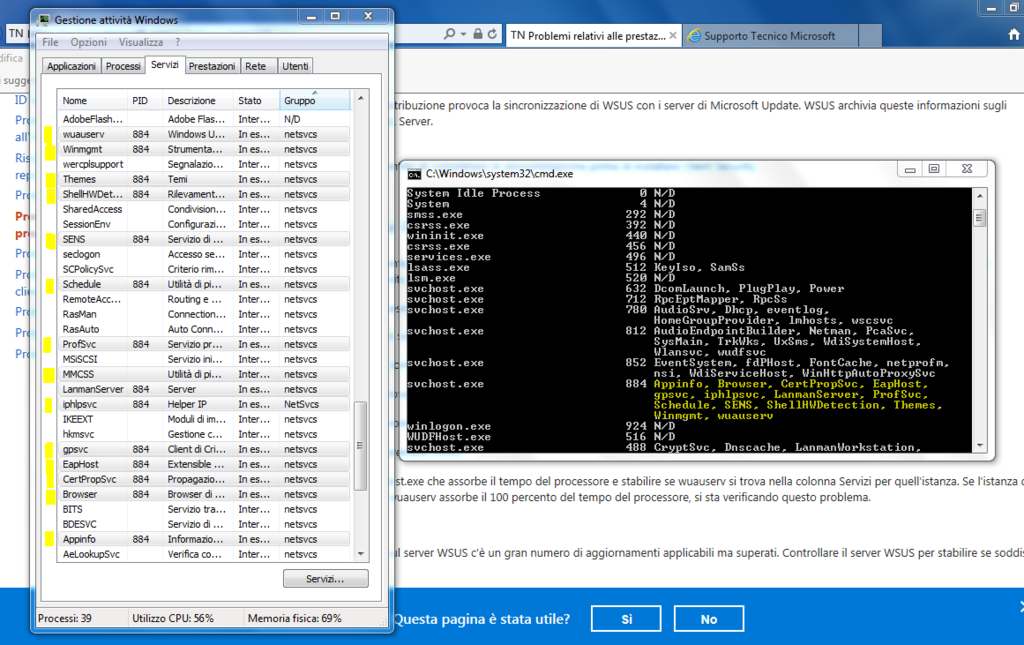Click 'Memoria fisica: 69%' in the status bar

295,618
